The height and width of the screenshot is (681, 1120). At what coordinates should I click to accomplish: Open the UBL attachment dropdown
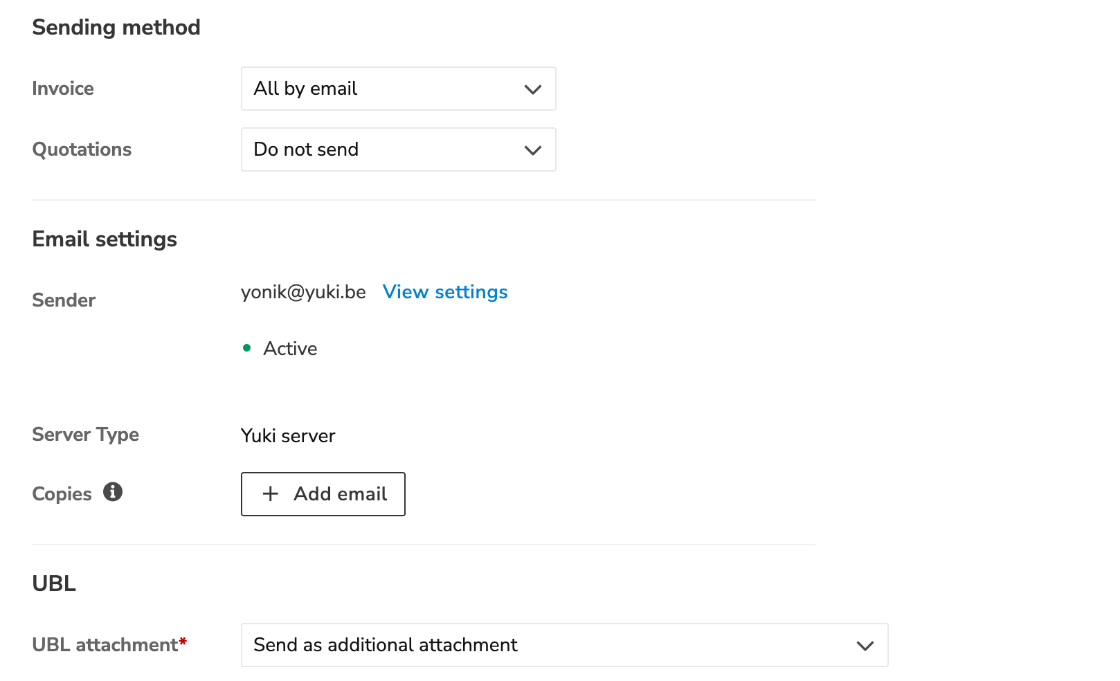click(564, 645)
